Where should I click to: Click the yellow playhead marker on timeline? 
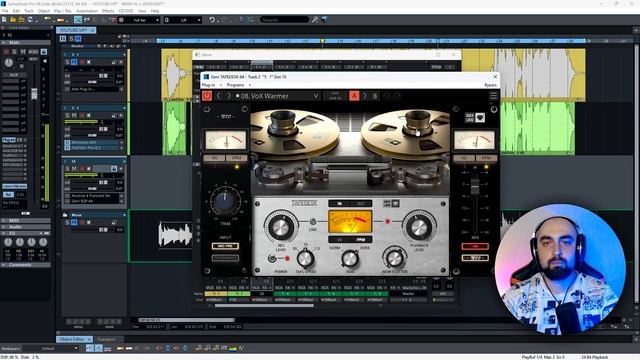[x=322, y=41]
